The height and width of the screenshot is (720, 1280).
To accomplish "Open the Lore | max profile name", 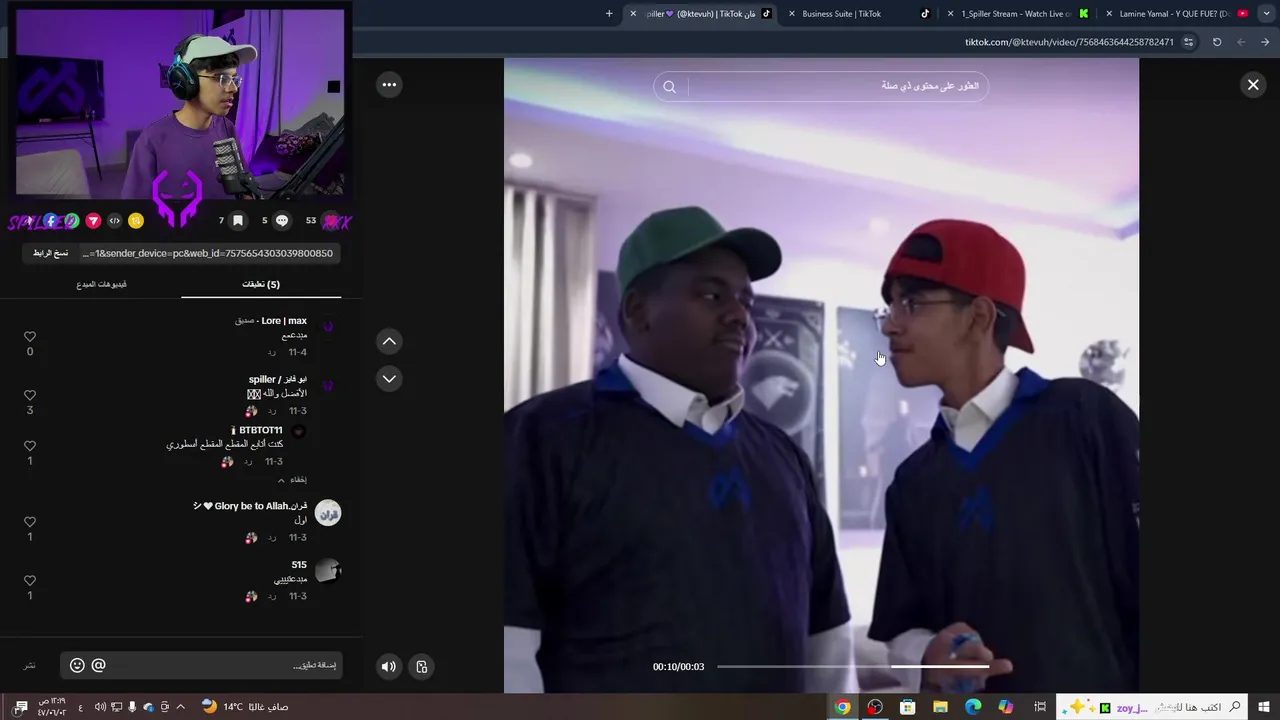I will point(284,321).
